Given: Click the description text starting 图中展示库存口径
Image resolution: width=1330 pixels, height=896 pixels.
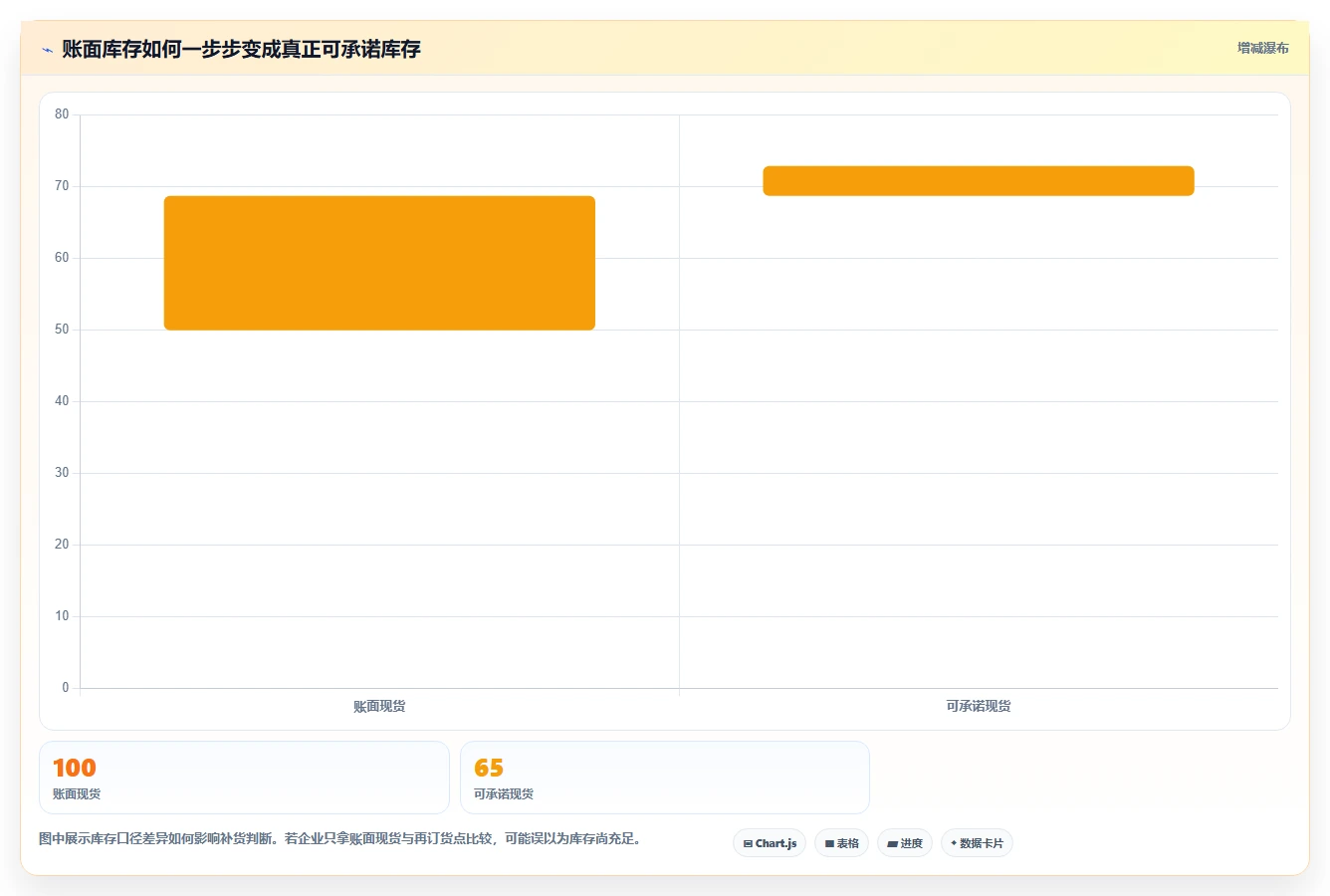Looking at the screenshot, I should click(x=341, y=839).
